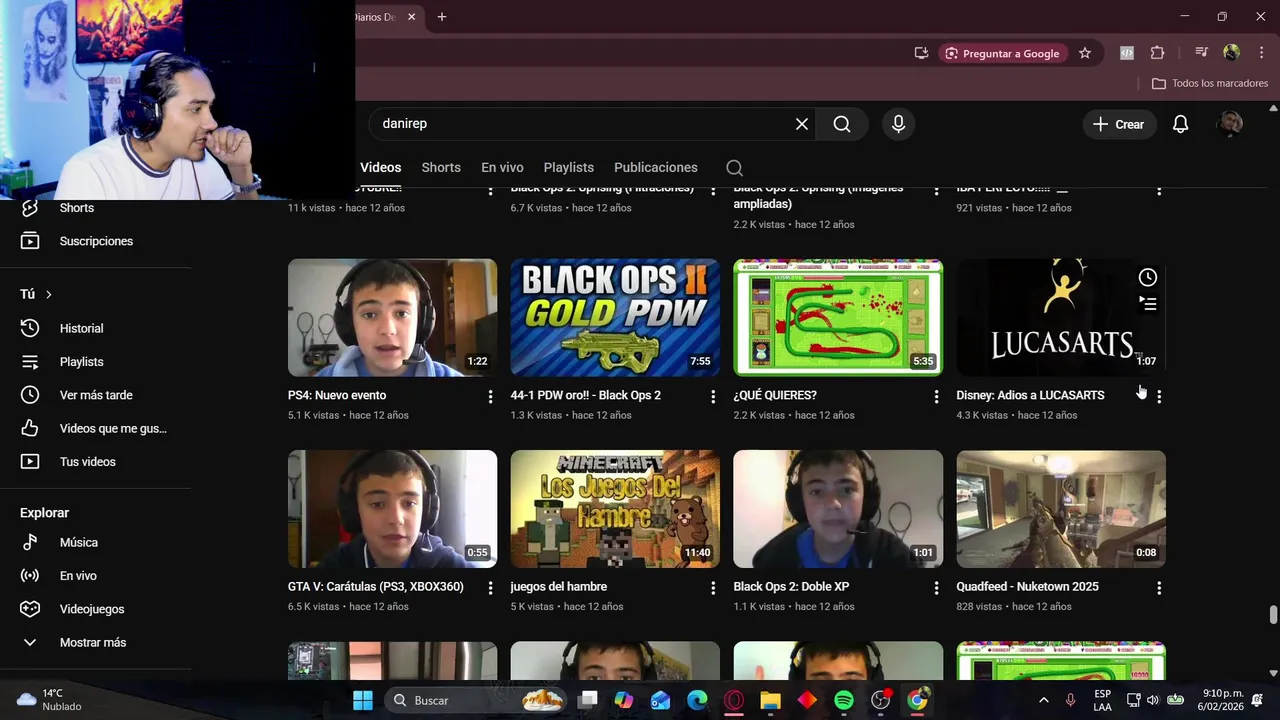
Task: Open options for GTA V: Carátulas video
Action: 490,589
